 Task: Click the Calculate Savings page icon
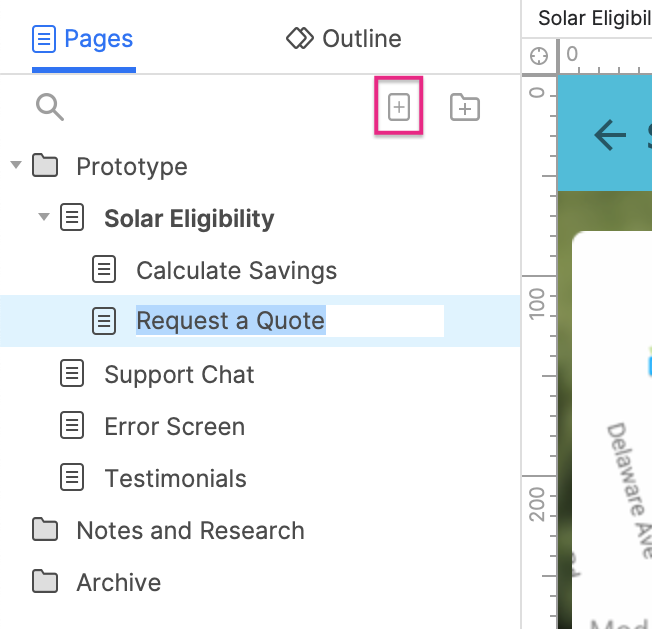104,270
